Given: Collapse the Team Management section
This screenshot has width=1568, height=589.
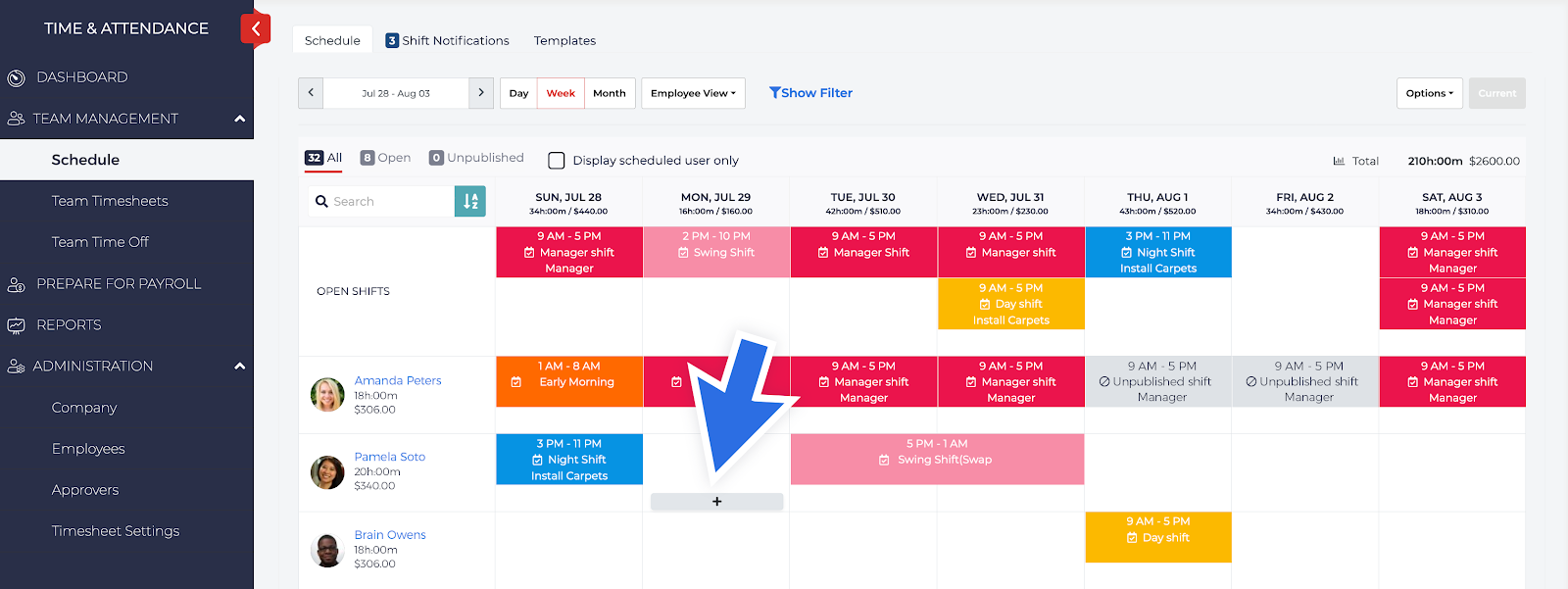Looking at the screenshot, I should (239, 119).
